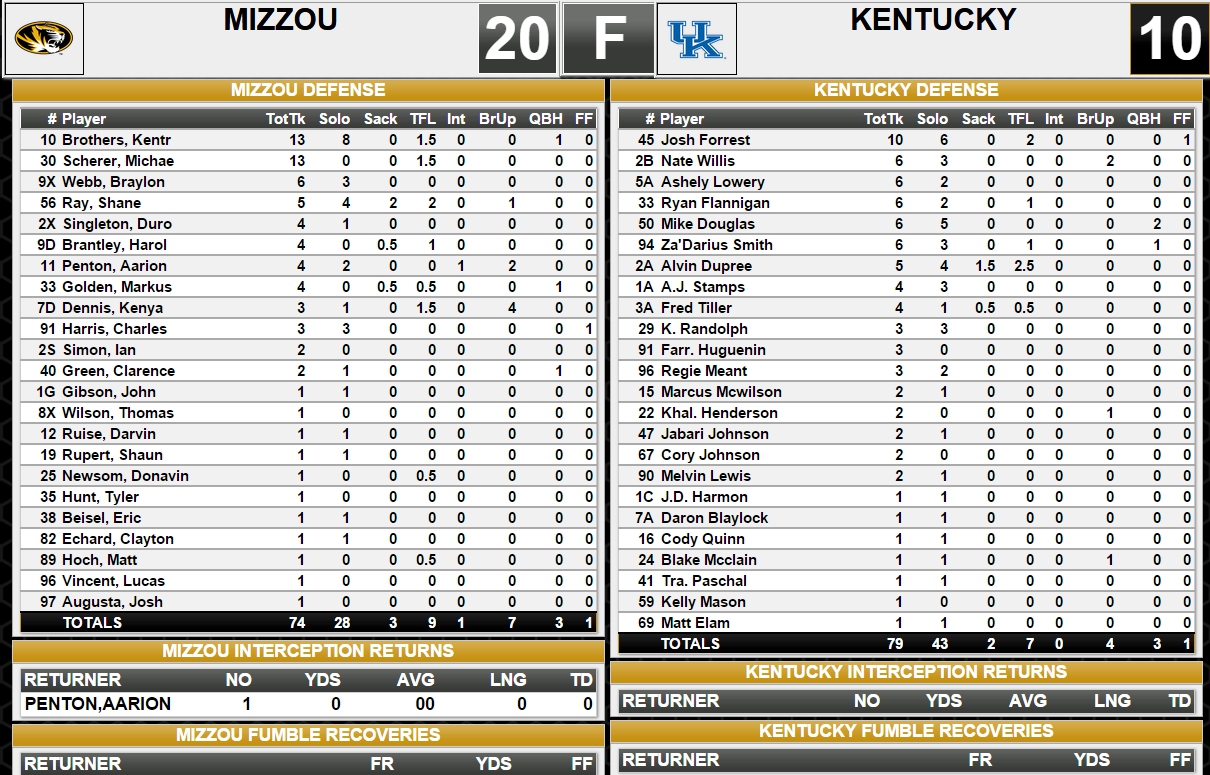Open the Mizzou Defense section header
Viewport: 1210px width, 775px height.
(x=308, y=90)
